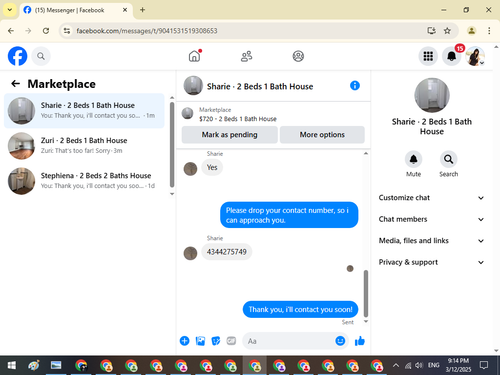500x375 pixels.
Task: Select the Messenger | Facebook browser tab
Action: [x=76, y=10]
